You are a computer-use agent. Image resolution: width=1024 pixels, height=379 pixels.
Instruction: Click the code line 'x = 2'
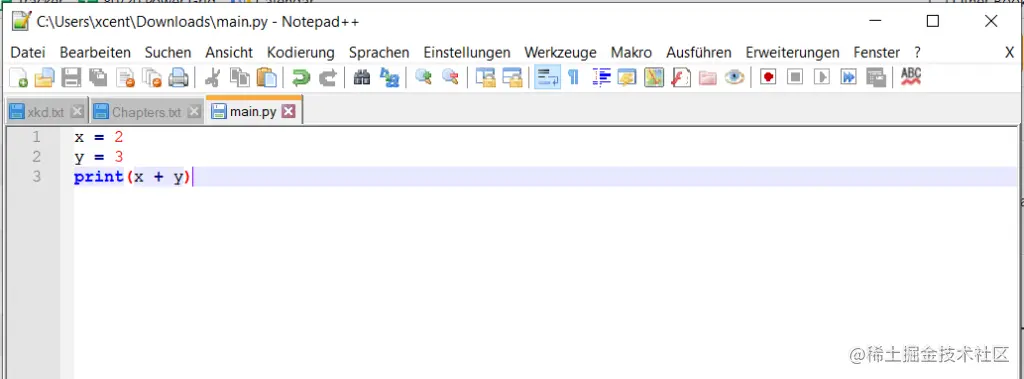click(99, 137)
